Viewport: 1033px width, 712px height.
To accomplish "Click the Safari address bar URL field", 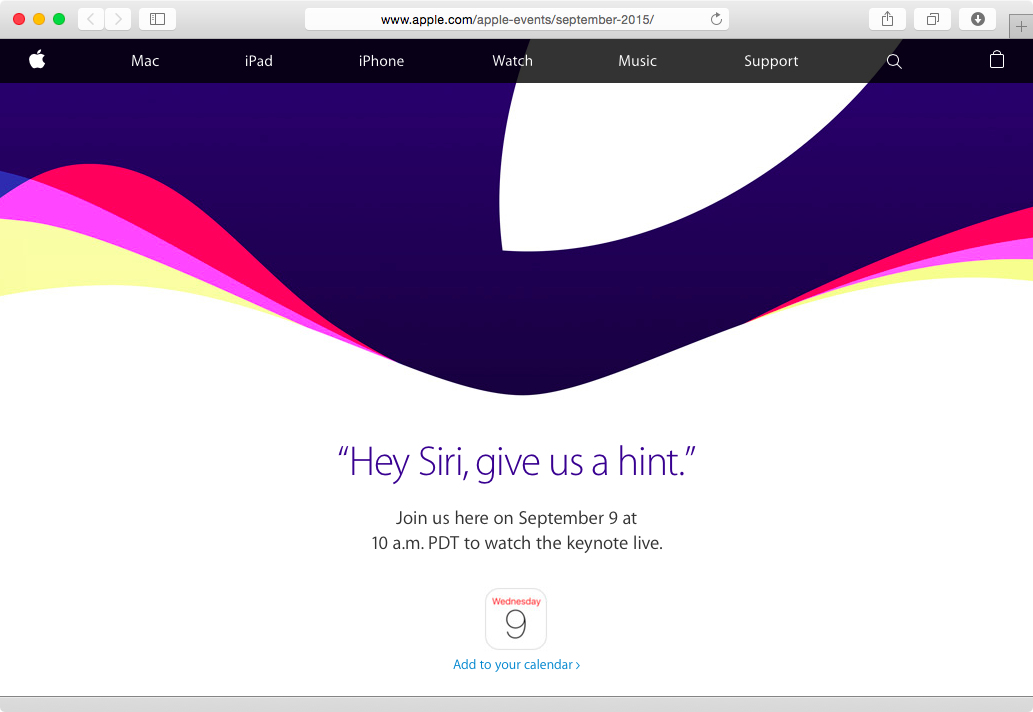I will (x=517, y=19).
